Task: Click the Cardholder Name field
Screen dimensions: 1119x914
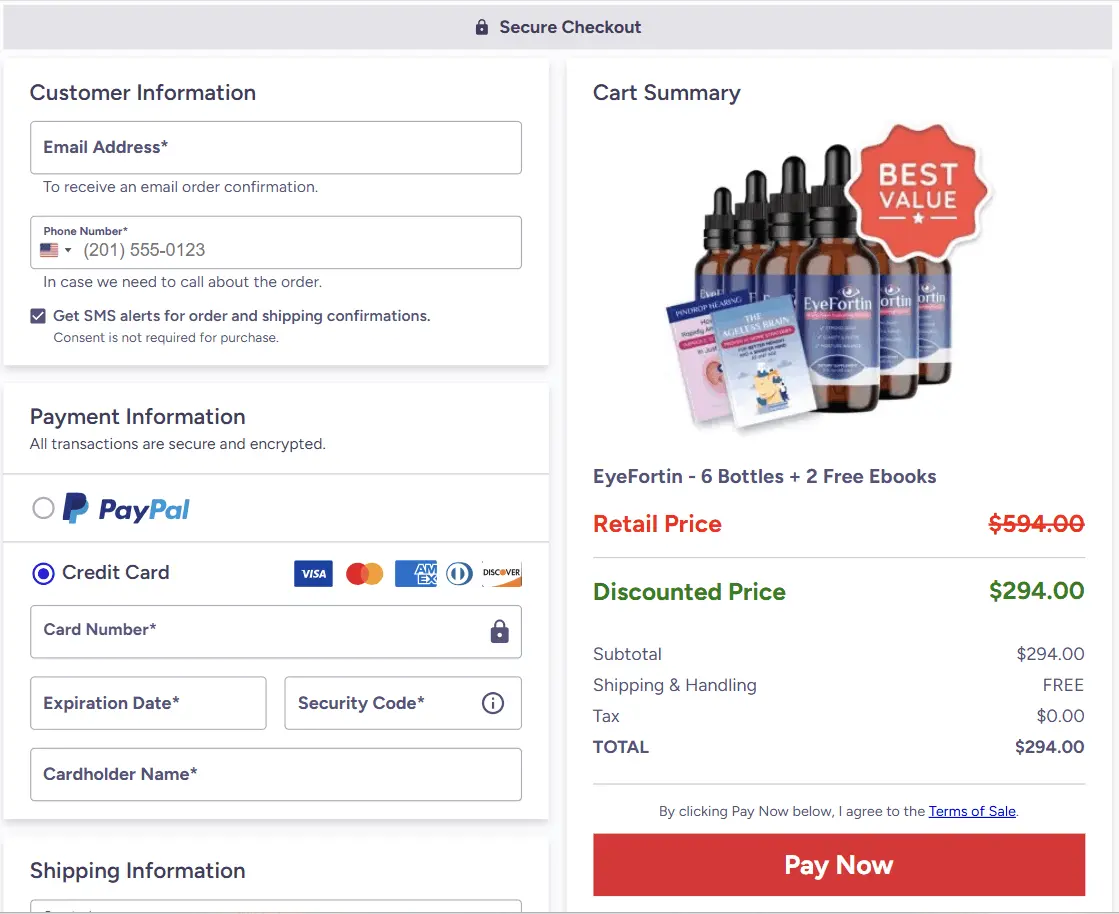Action: pos(275,774)
